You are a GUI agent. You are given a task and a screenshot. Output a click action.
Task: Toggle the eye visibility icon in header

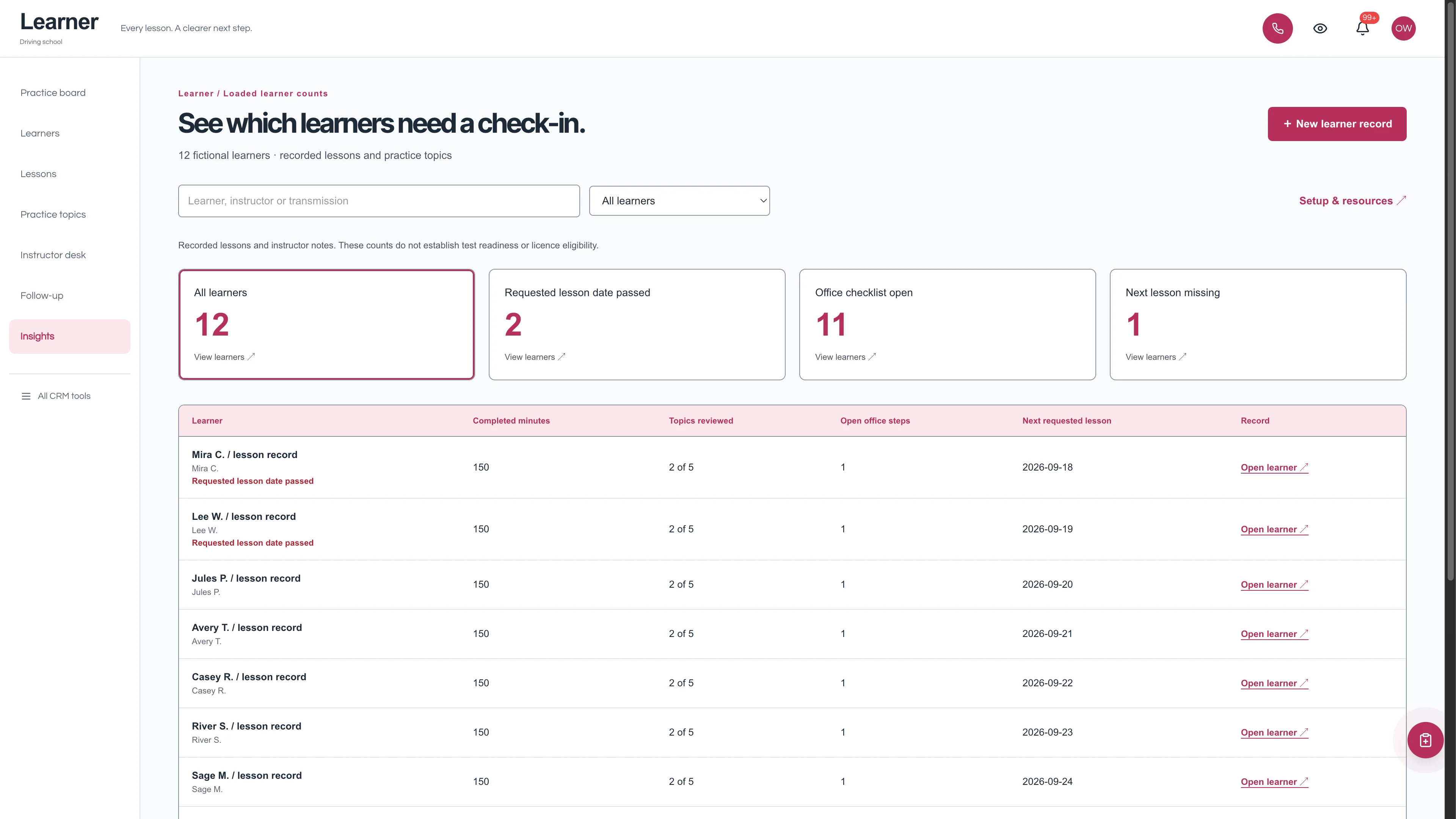(x=1320, y=28)
